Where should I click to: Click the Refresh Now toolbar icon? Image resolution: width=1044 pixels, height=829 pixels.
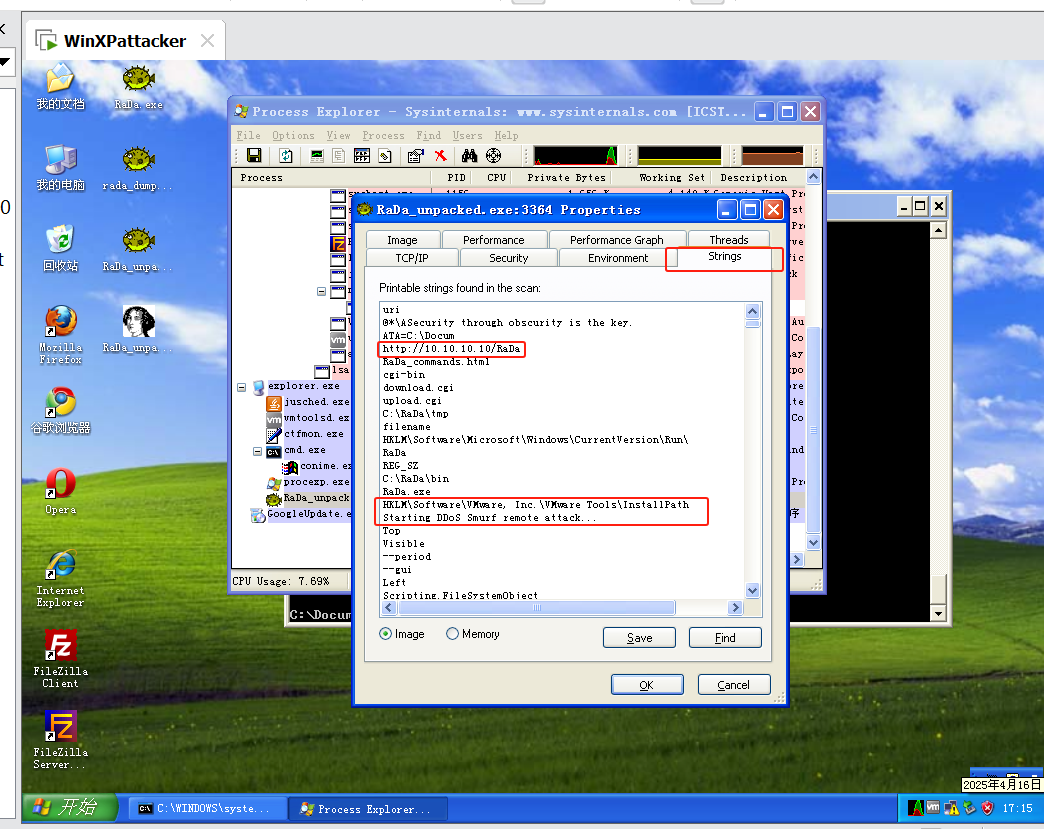point(286,156)
